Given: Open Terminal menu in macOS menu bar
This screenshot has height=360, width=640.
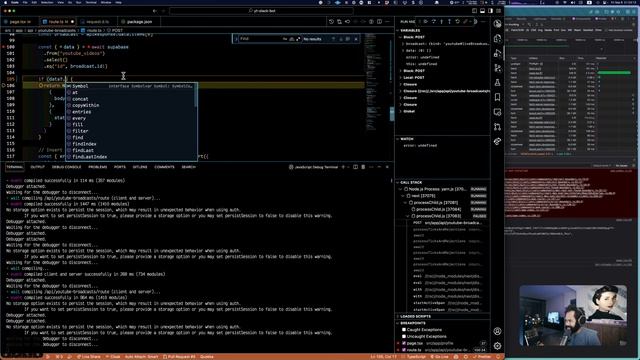Looking at the screenshot, I should coord(91,2).
